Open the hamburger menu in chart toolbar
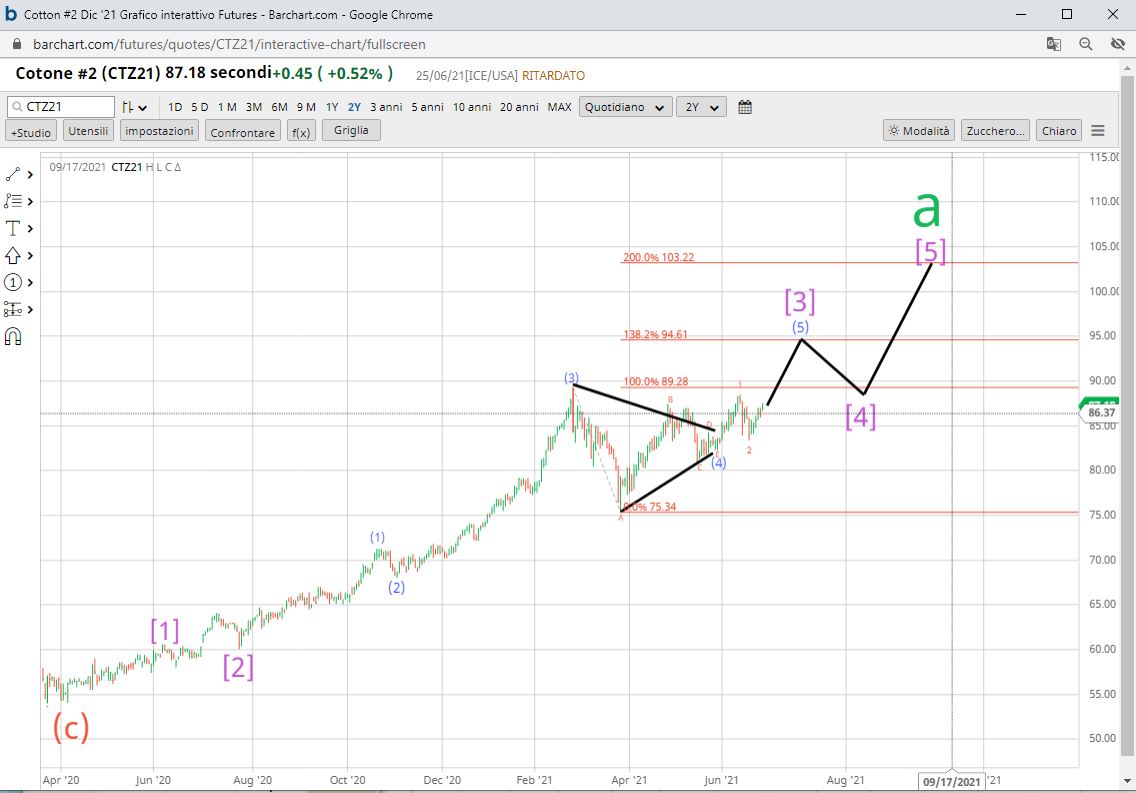This screenshot has width=1136, height=793. (x=1098, y=131)
